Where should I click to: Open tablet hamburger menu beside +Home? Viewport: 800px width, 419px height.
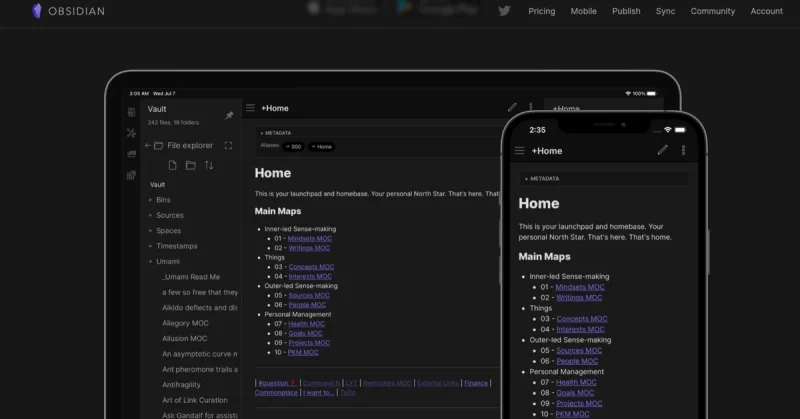tap(251, 108)
